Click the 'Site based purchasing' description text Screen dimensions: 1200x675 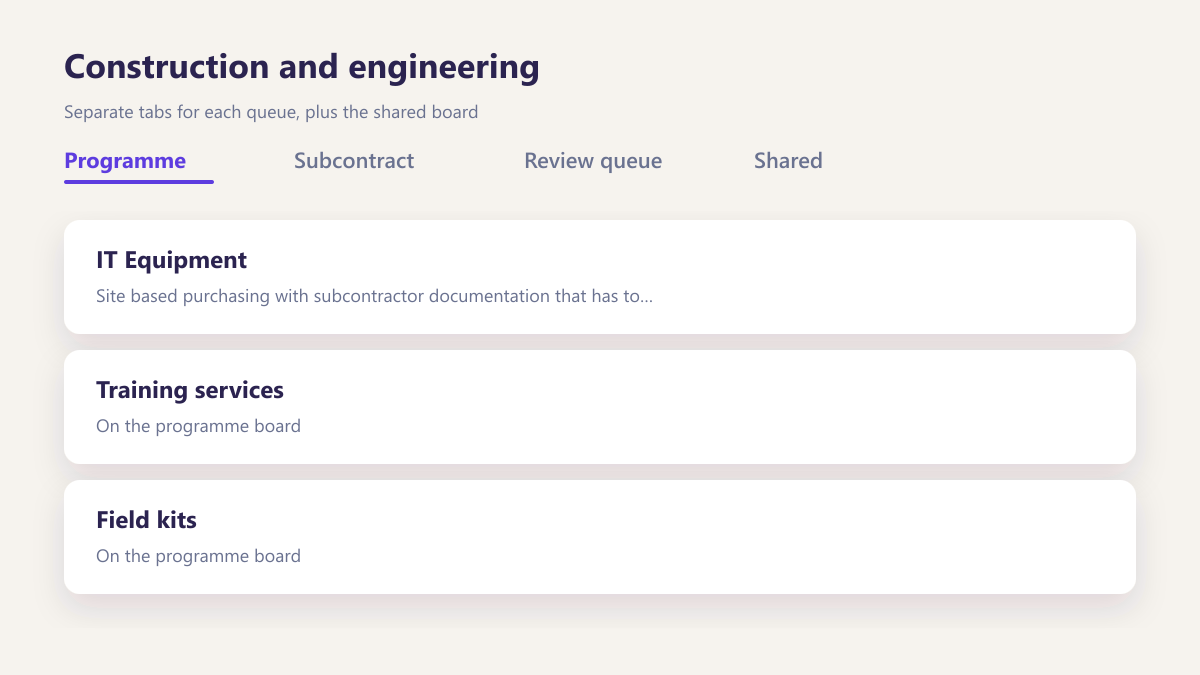click(375, 297)
